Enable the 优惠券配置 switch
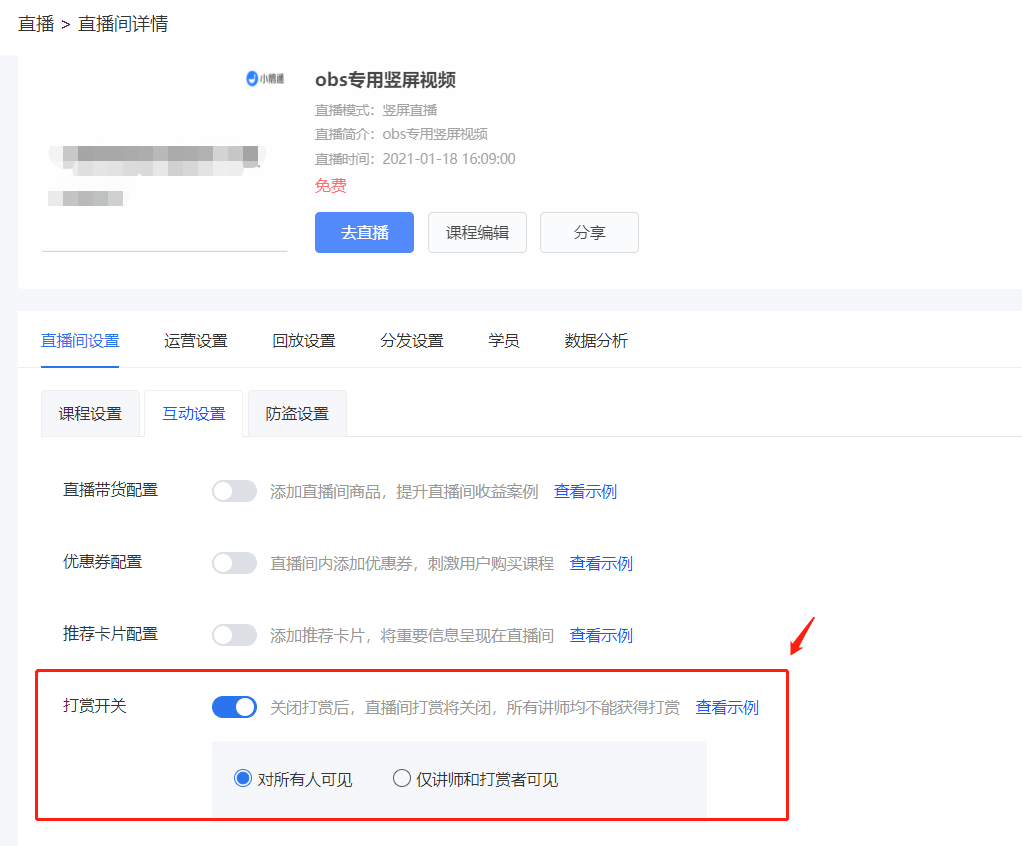Screen dimensions: 1022x846 coord(235,563)
